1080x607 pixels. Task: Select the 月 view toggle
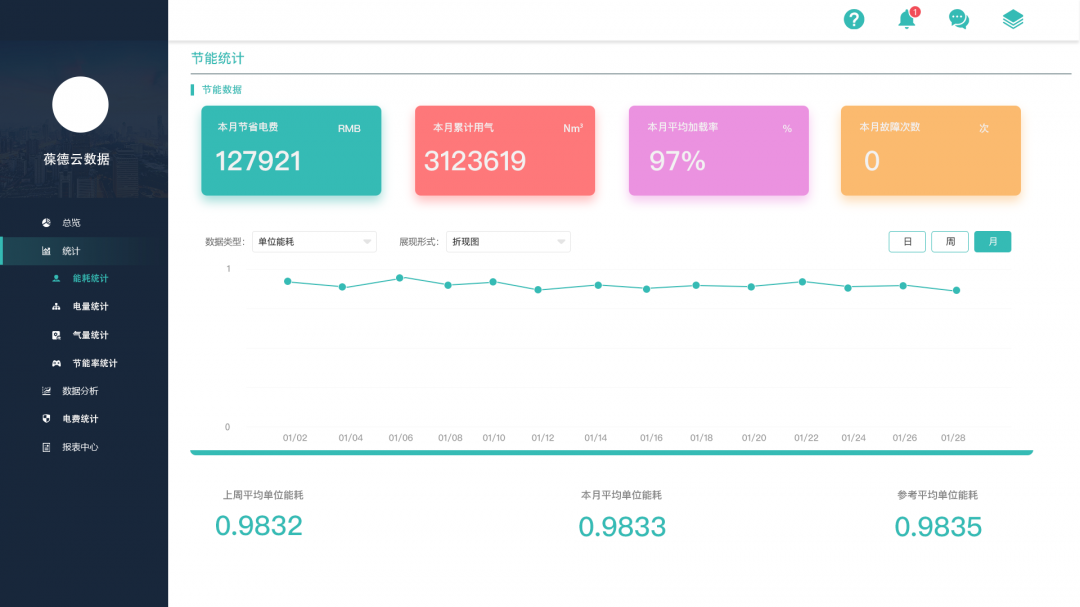click(992, 242)
